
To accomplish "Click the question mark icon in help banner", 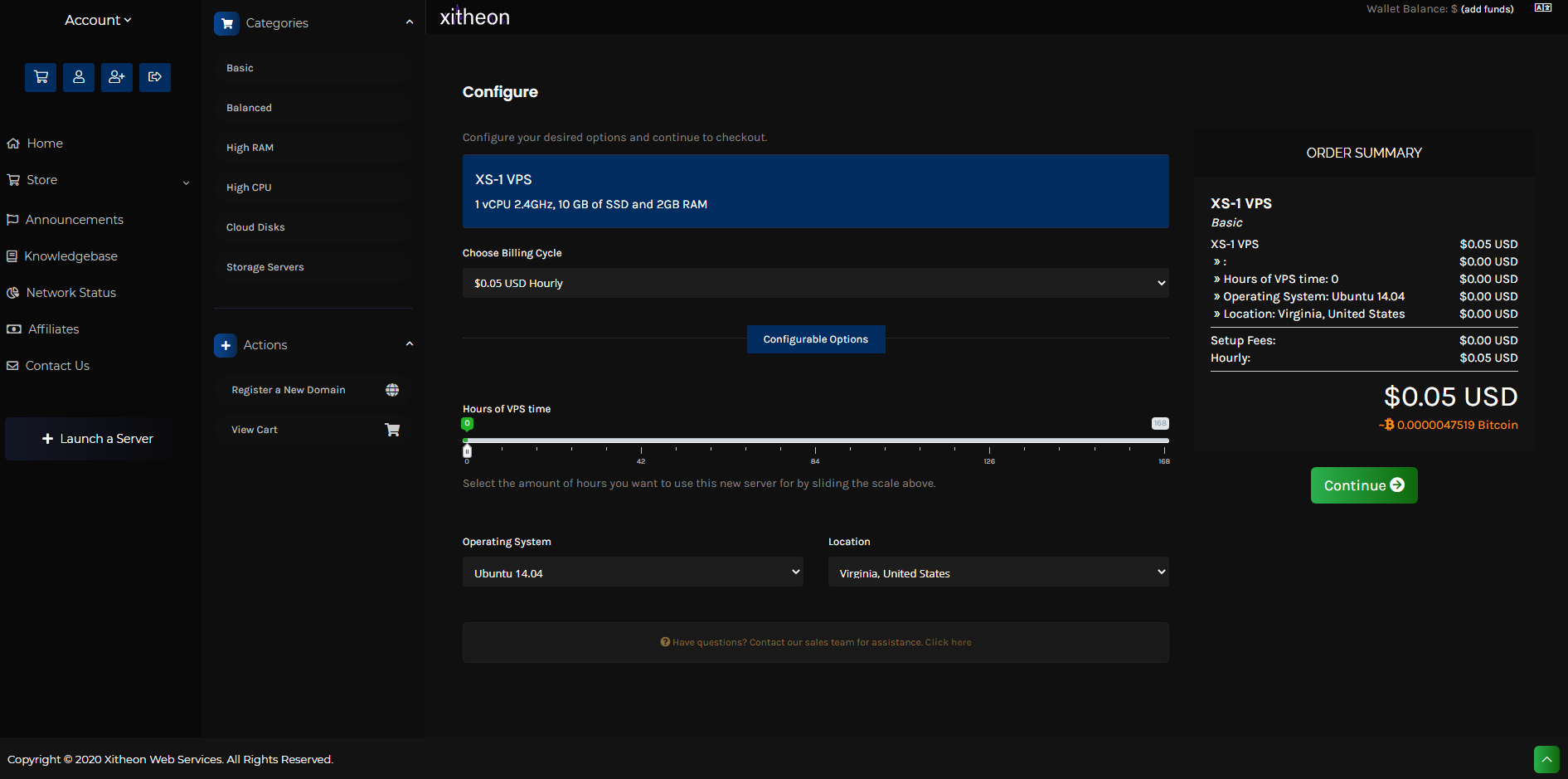I will coord(665,642).
